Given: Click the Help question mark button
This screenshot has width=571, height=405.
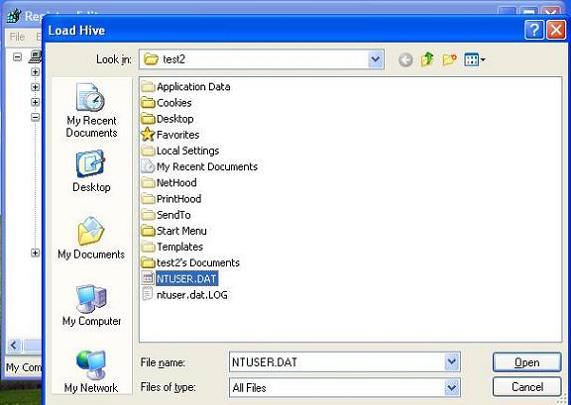Looking at the screenshot, I should (x=534, y=30).
